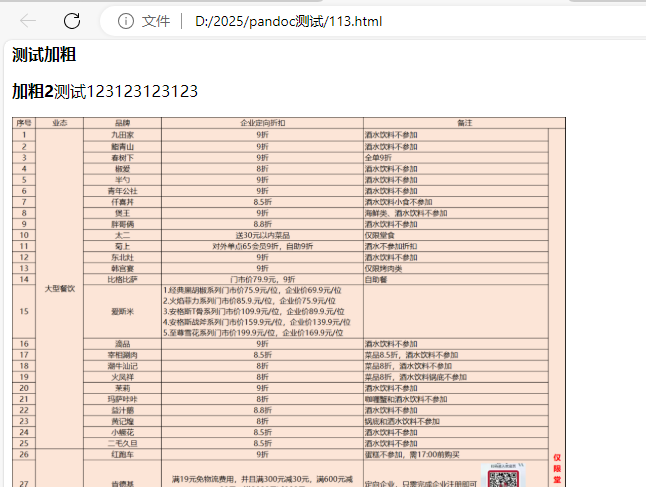Click the note 海鲜类、酒水饮料不参加
The image size is (646, 487).
pyautogui.click(x=406, y=213)
